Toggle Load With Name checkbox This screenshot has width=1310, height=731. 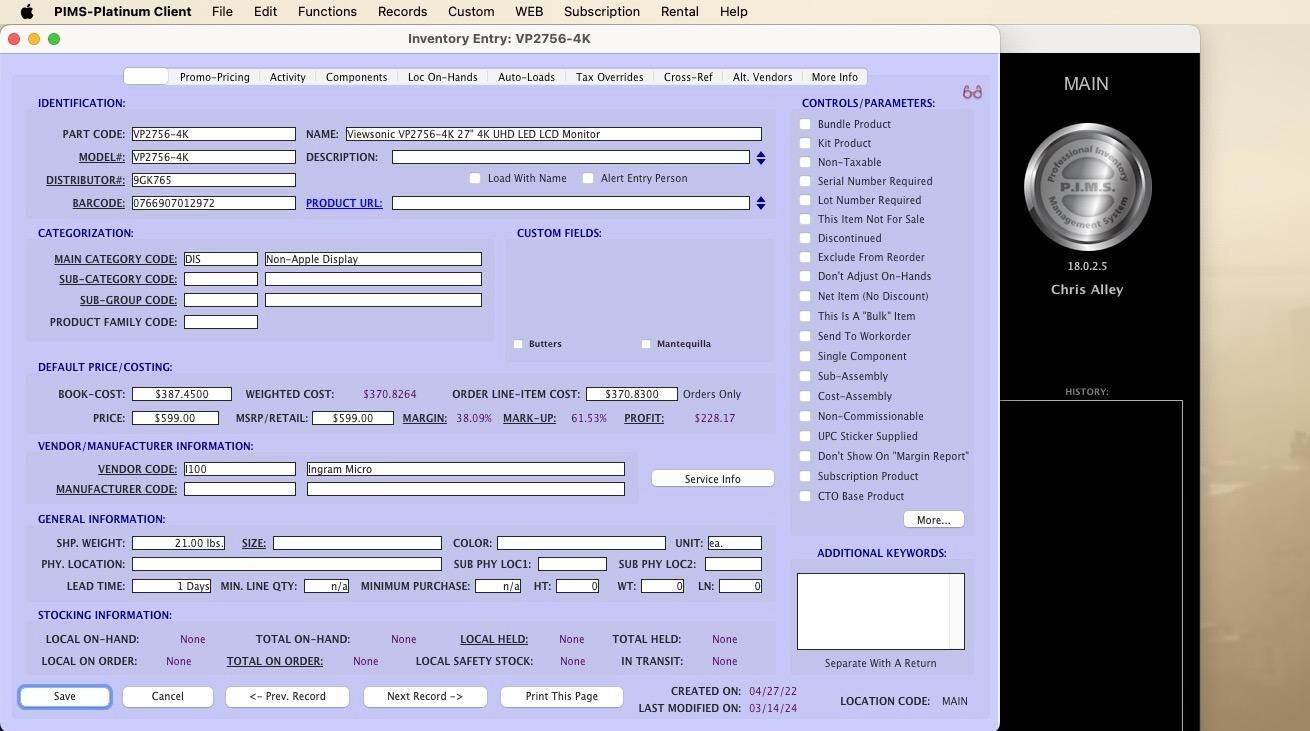point(475,178)
